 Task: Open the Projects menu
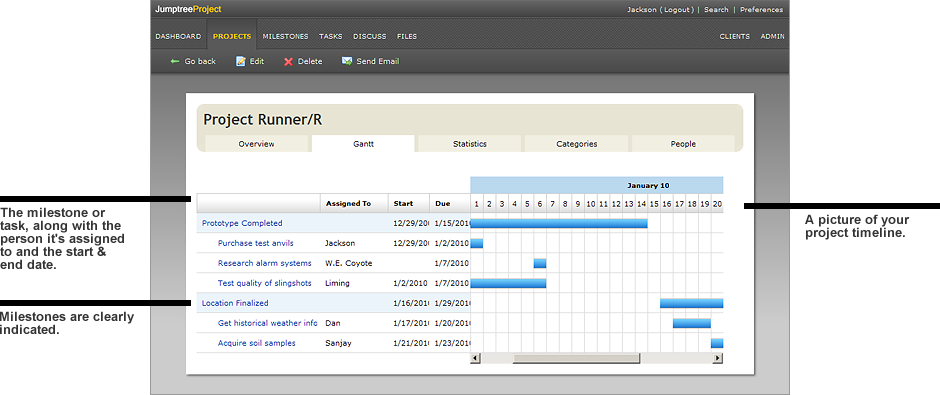tap(232, 37)
